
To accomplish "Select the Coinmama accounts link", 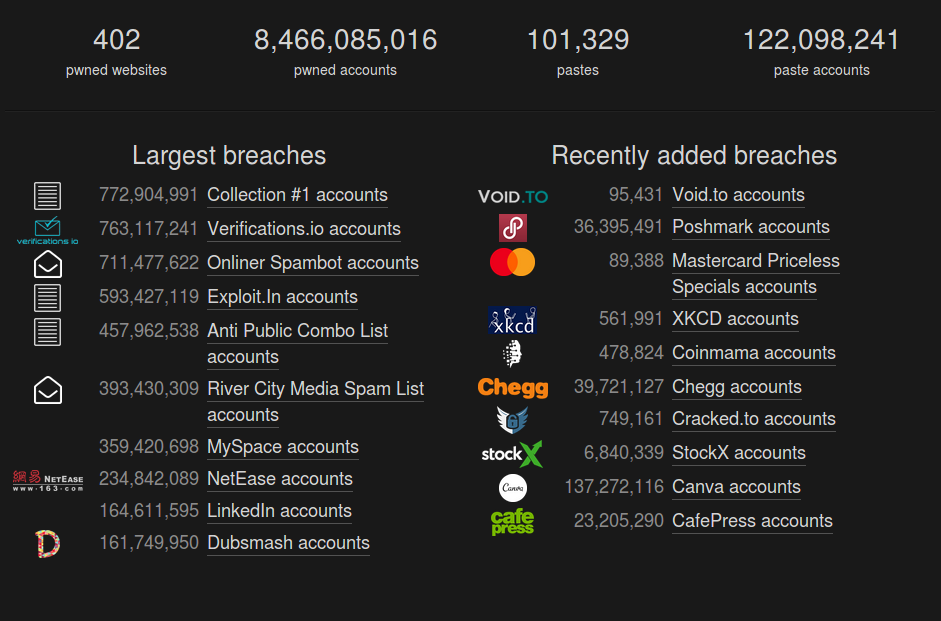I will 754,353.
